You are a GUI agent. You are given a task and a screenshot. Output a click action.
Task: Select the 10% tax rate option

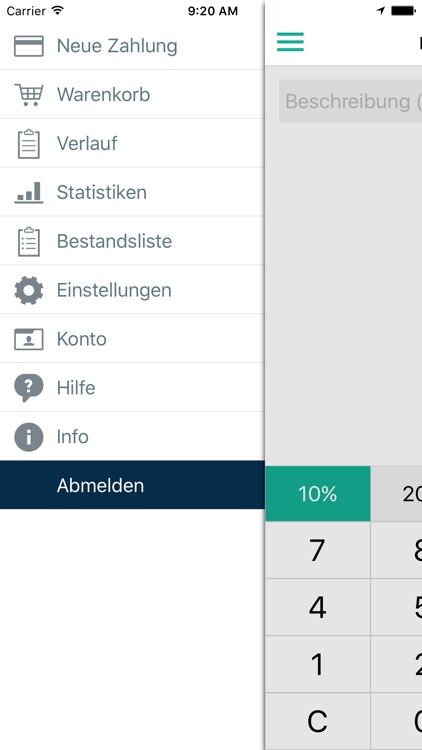tap(318, 494)
